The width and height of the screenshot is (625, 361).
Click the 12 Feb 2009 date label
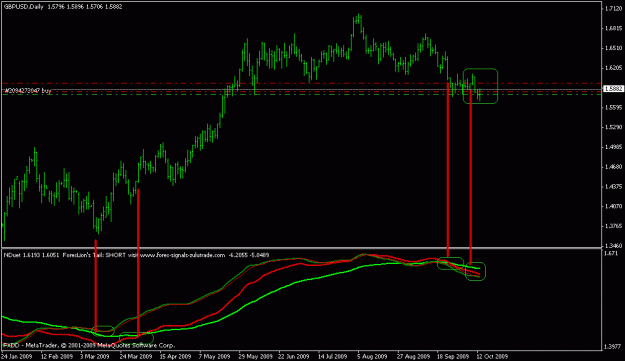(x=56, y=356)
